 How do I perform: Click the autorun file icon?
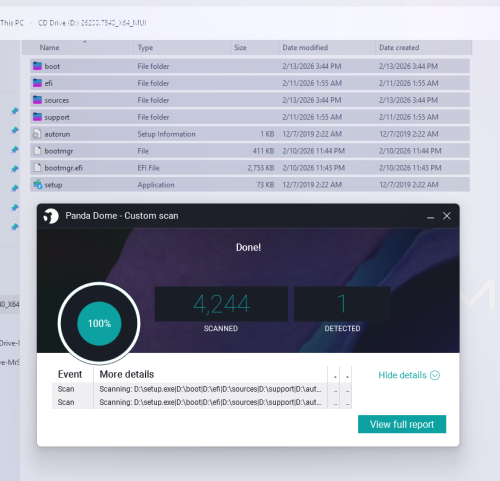(x=37, y=134)
